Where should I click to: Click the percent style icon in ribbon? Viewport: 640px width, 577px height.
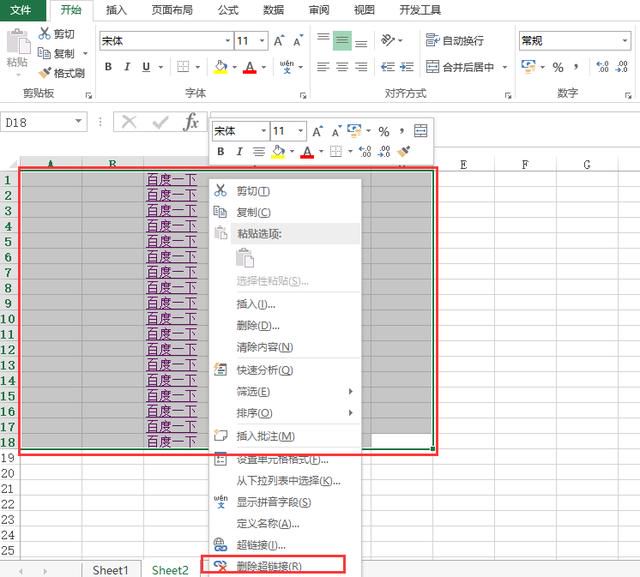click(x=558, y=67)
